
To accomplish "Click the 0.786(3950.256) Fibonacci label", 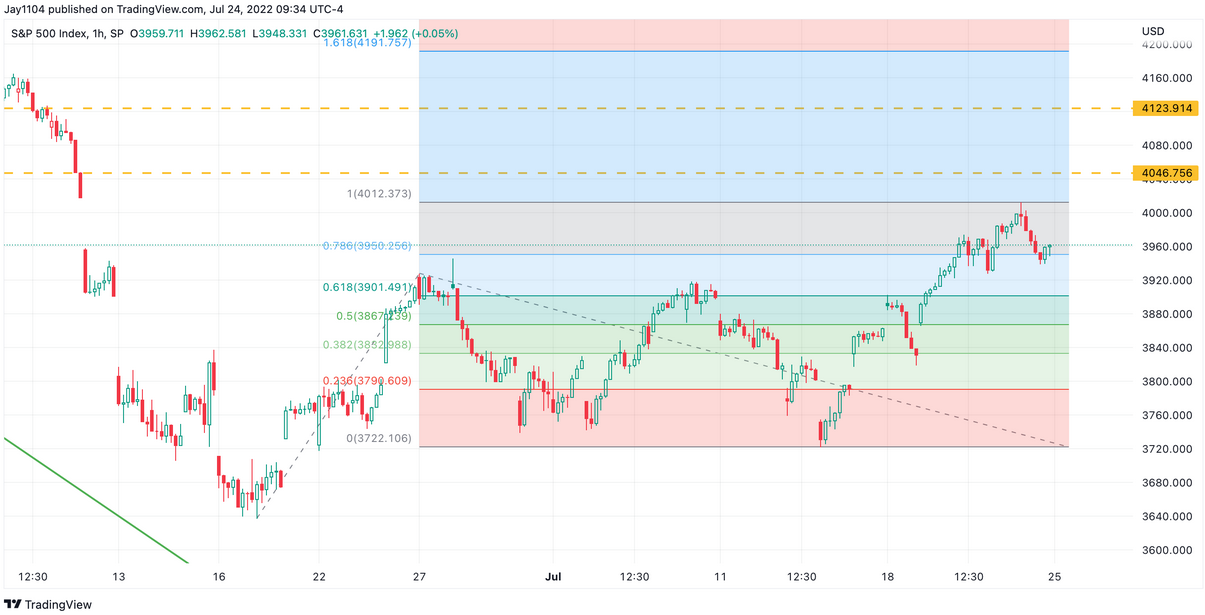I will click(367, 246).
